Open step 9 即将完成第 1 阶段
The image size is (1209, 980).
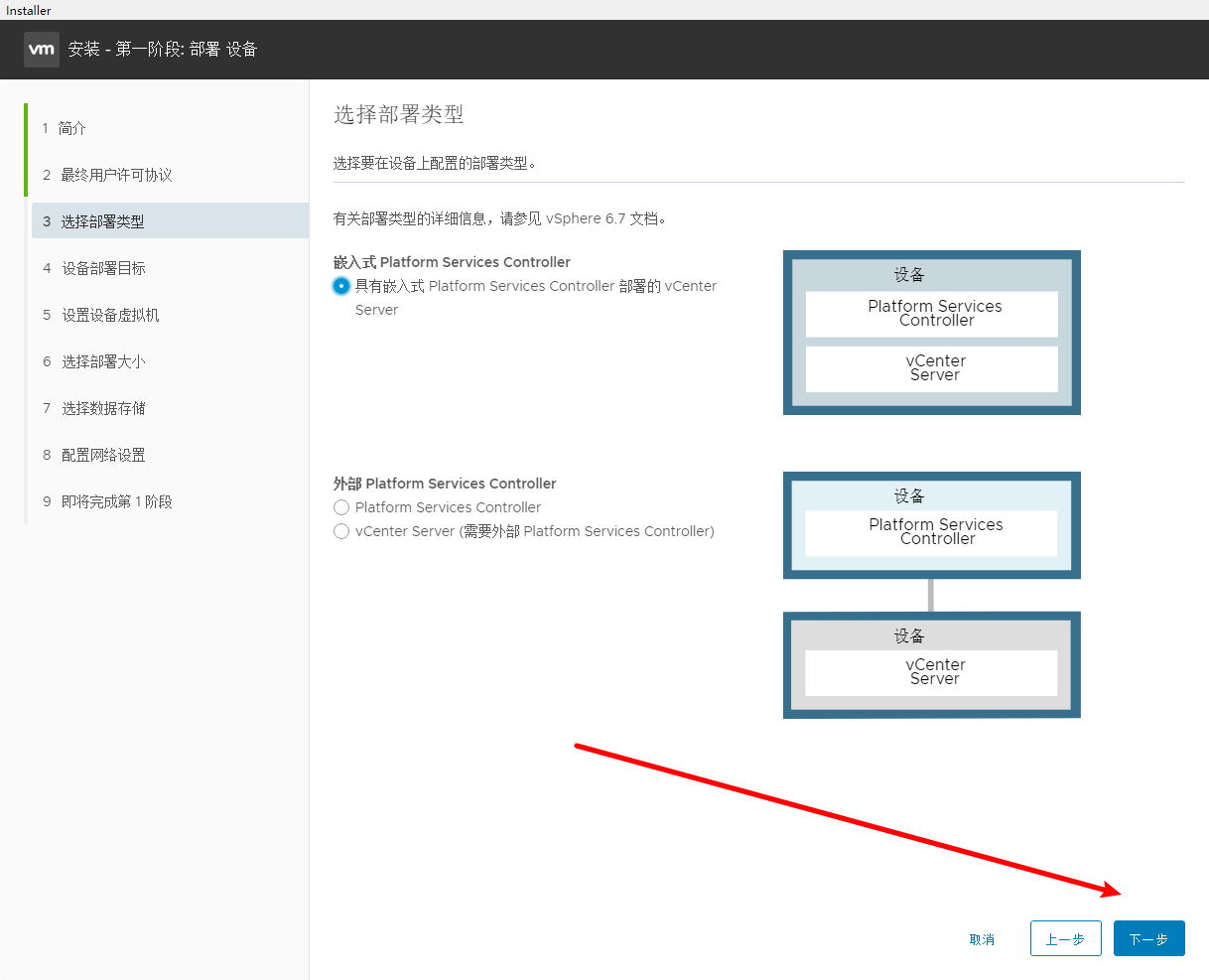(x=116, y=501)
